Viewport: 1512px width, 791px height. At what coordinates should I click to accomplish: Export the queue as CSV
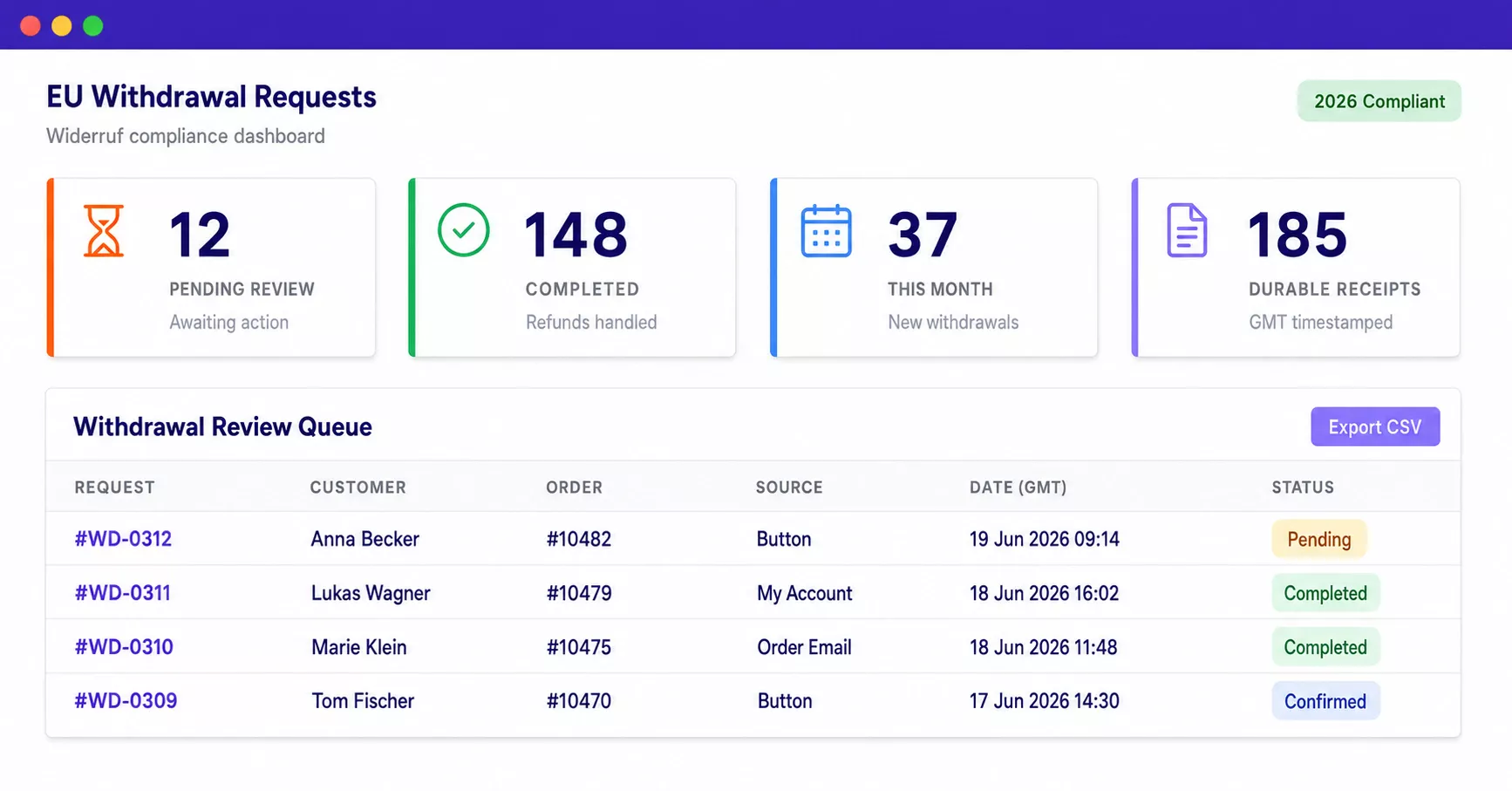click(1375, 426)
